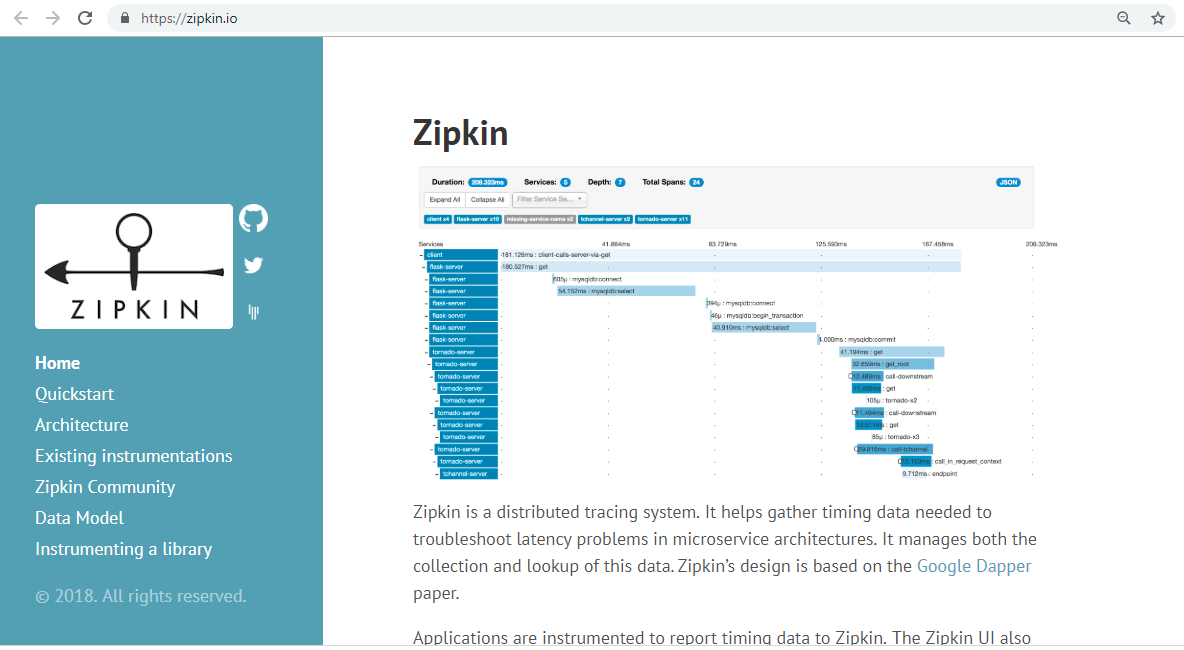
Task: Go back using browser back arrow
Action: (x=21, y=18)
